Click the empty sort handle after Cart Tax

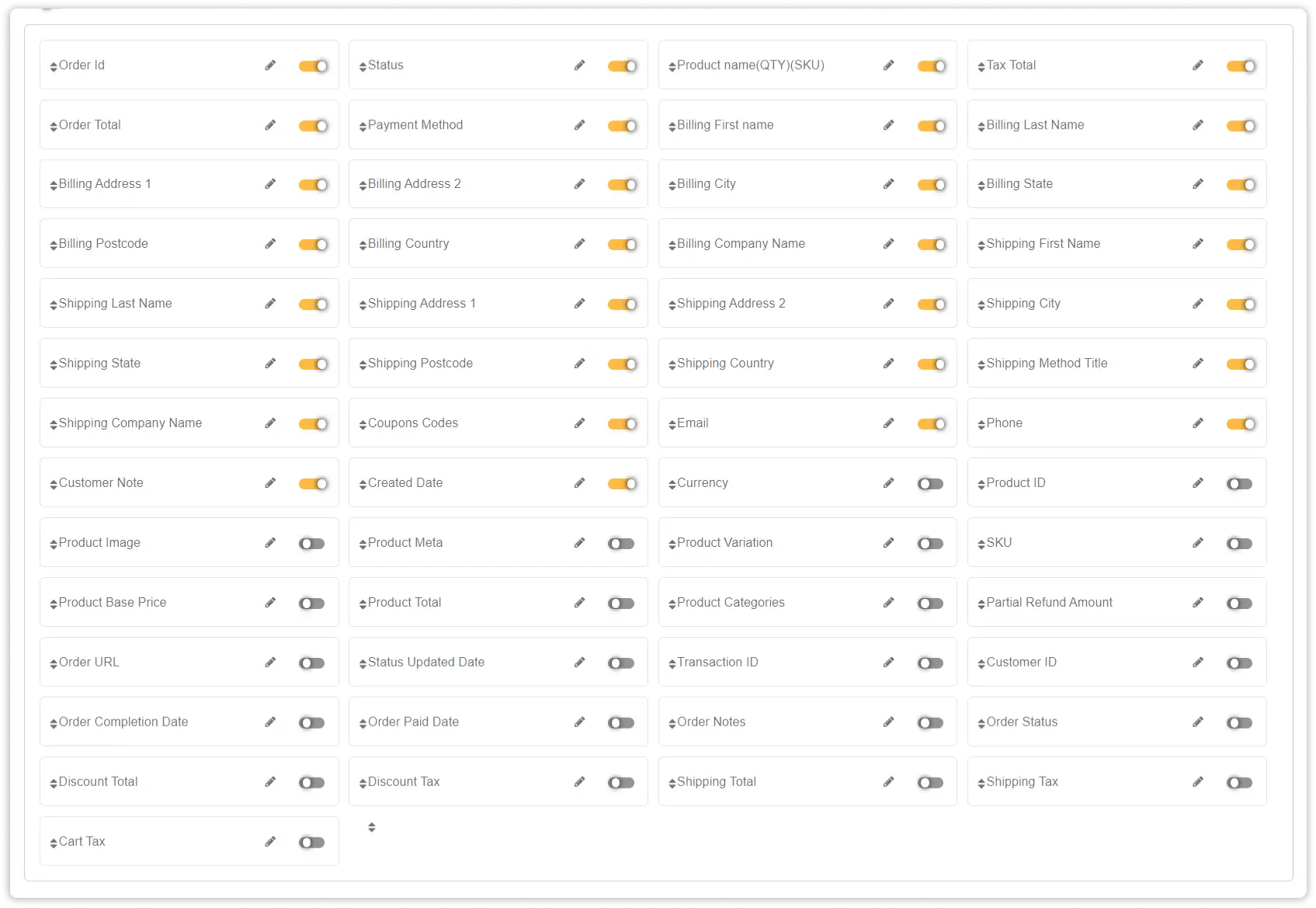(x=372, y=827)
